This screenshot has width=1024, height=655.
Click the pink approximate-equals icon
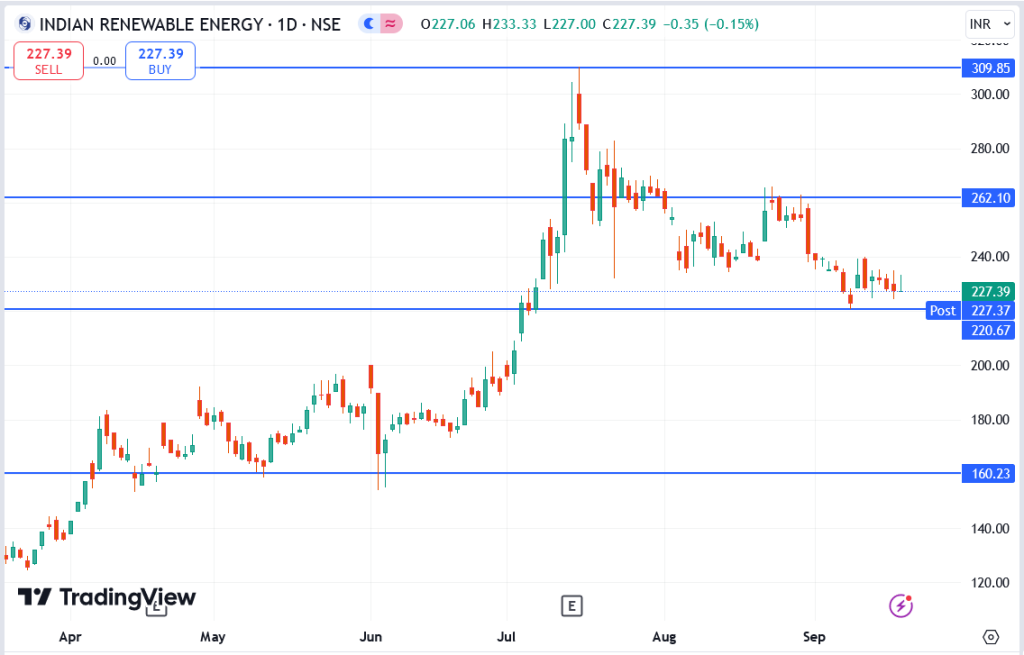[x=391, y=24]
